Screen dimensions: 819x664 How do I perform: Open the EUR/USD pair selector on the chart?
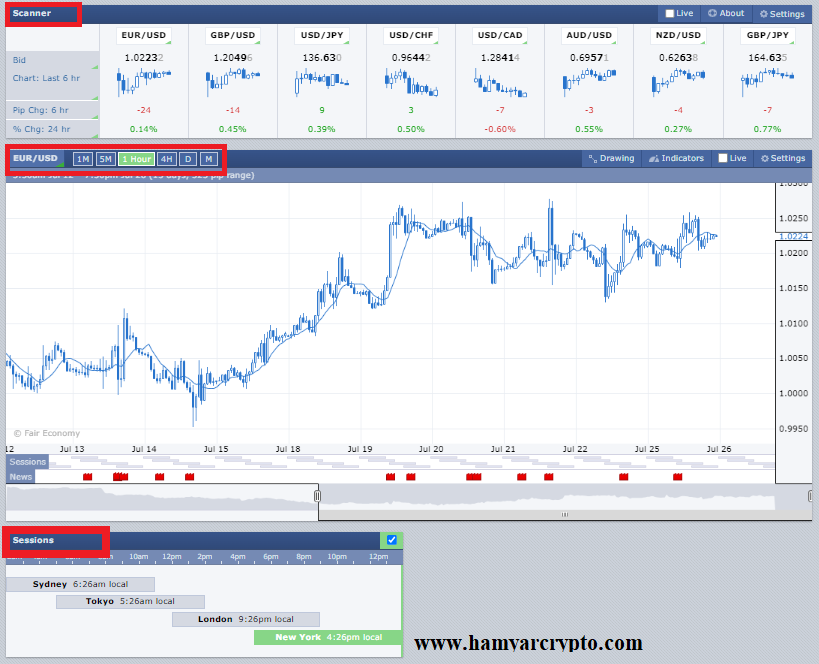[x=35, y=158]
